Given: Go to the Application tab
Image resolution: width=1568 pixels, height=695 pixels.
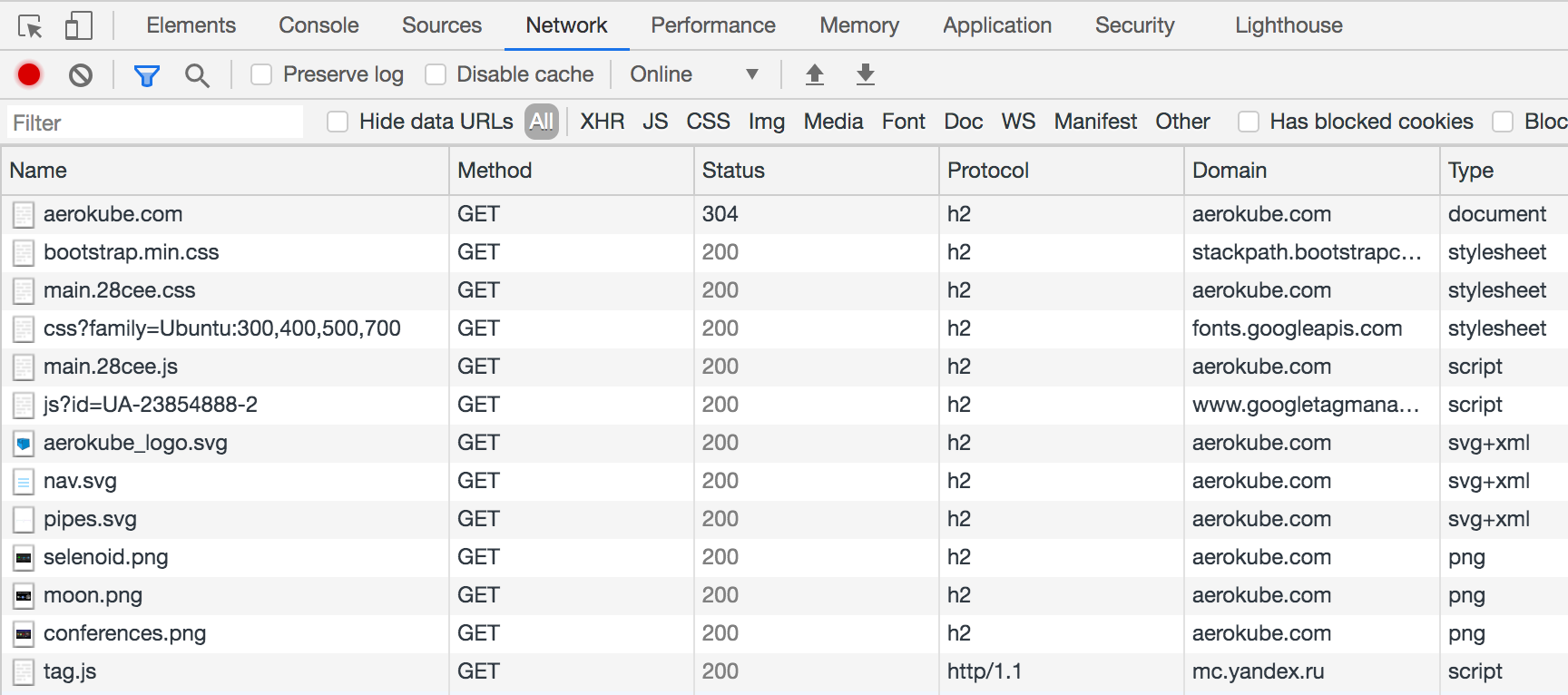Looking at the screenshot, I should pyautogui.click(x=997, y=25).
